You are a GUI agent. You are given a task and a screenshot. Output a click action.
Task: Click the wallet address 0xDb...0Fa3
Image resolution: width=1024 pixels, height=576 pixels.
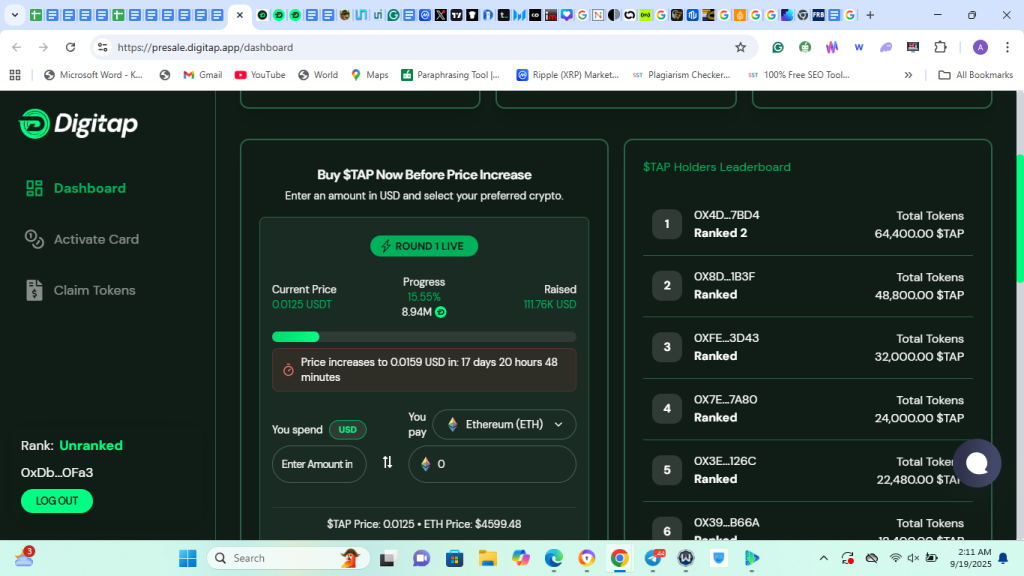coord(57,472)
